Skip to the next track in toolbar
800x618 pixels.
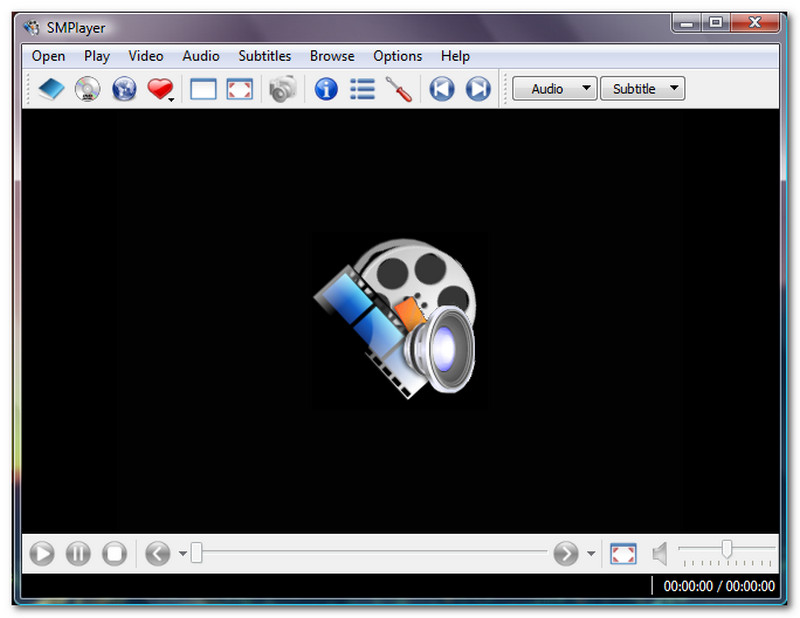(479, 89)
